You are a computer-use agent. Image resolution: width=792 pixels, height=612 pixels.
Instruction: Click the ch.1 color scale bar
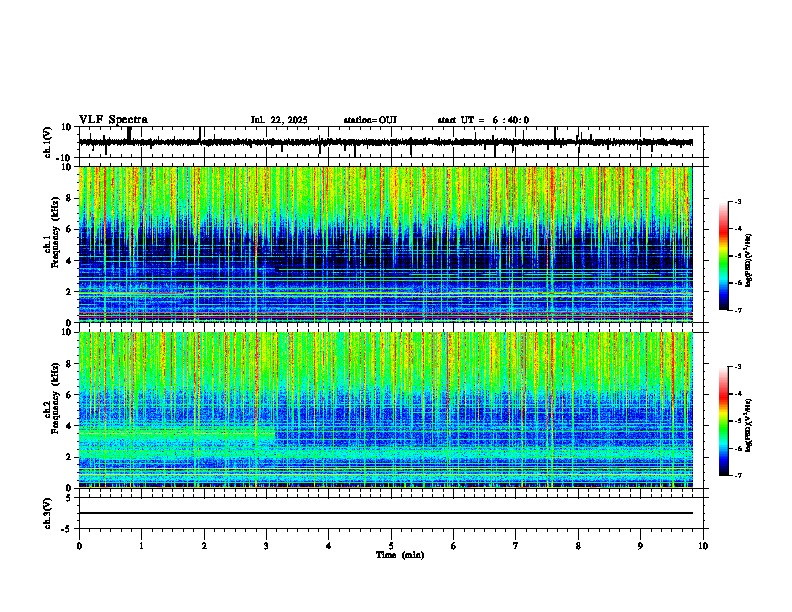tap(724, 256)
